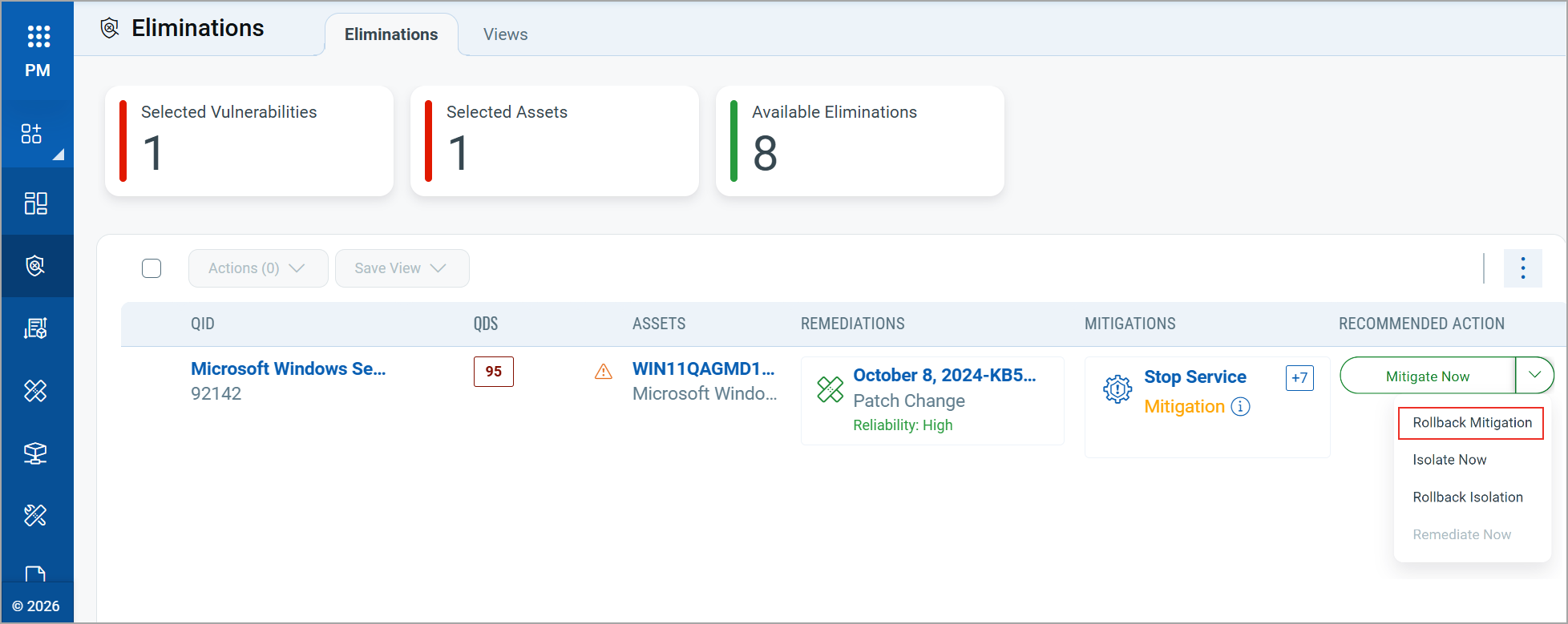
Task: Expand the Actions (0) dropdown
Action: coord(257,268)
